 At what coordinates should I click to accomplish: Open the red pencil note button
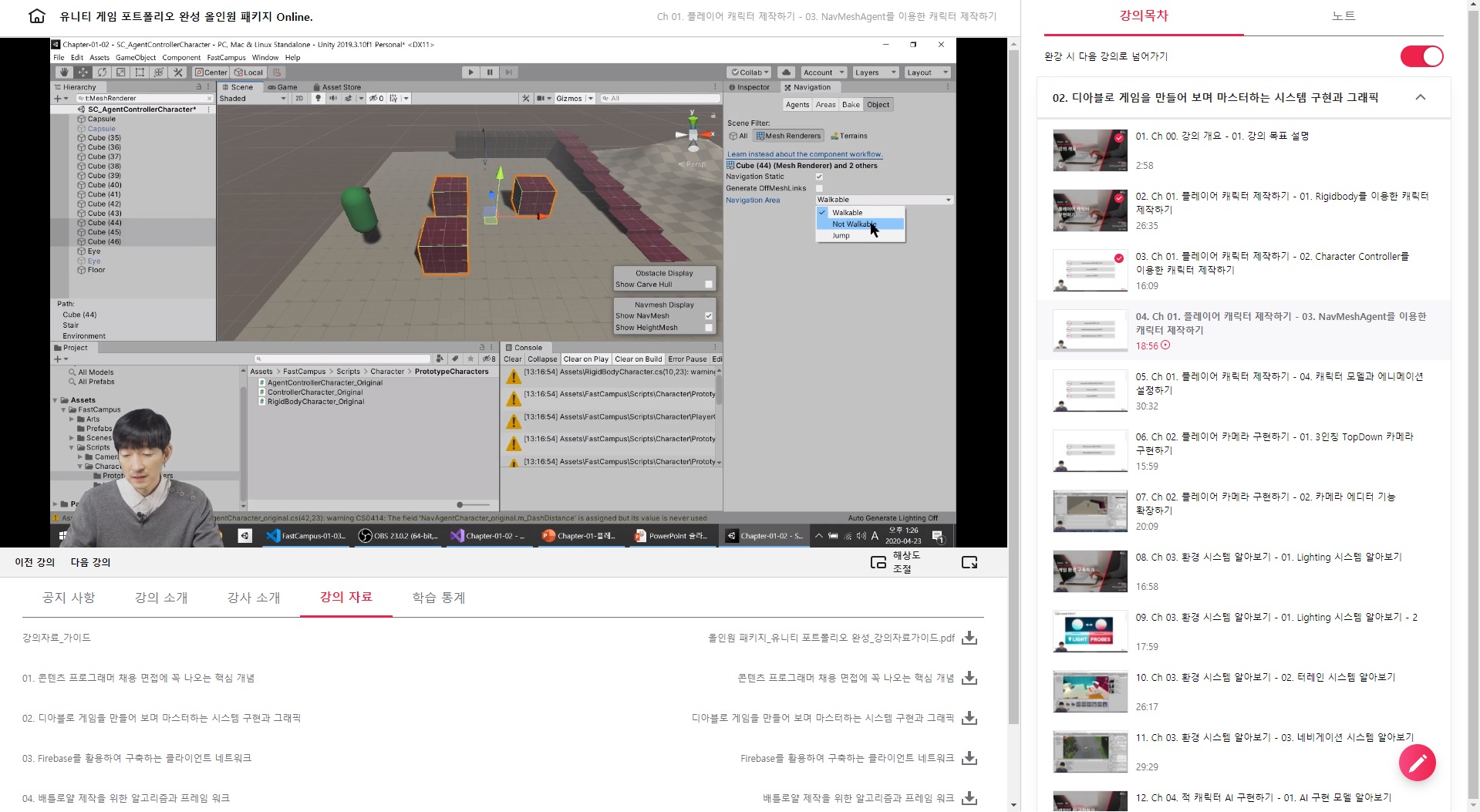coord(1418,763)
